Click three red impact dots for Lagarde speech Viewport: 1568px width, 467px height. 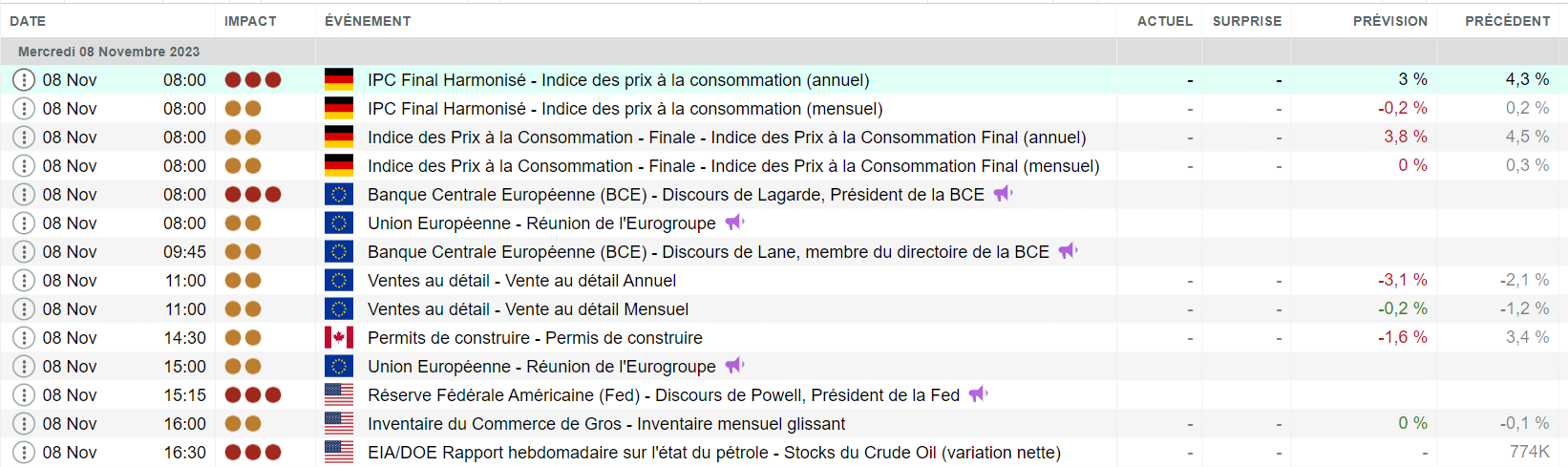coord(253,195)
